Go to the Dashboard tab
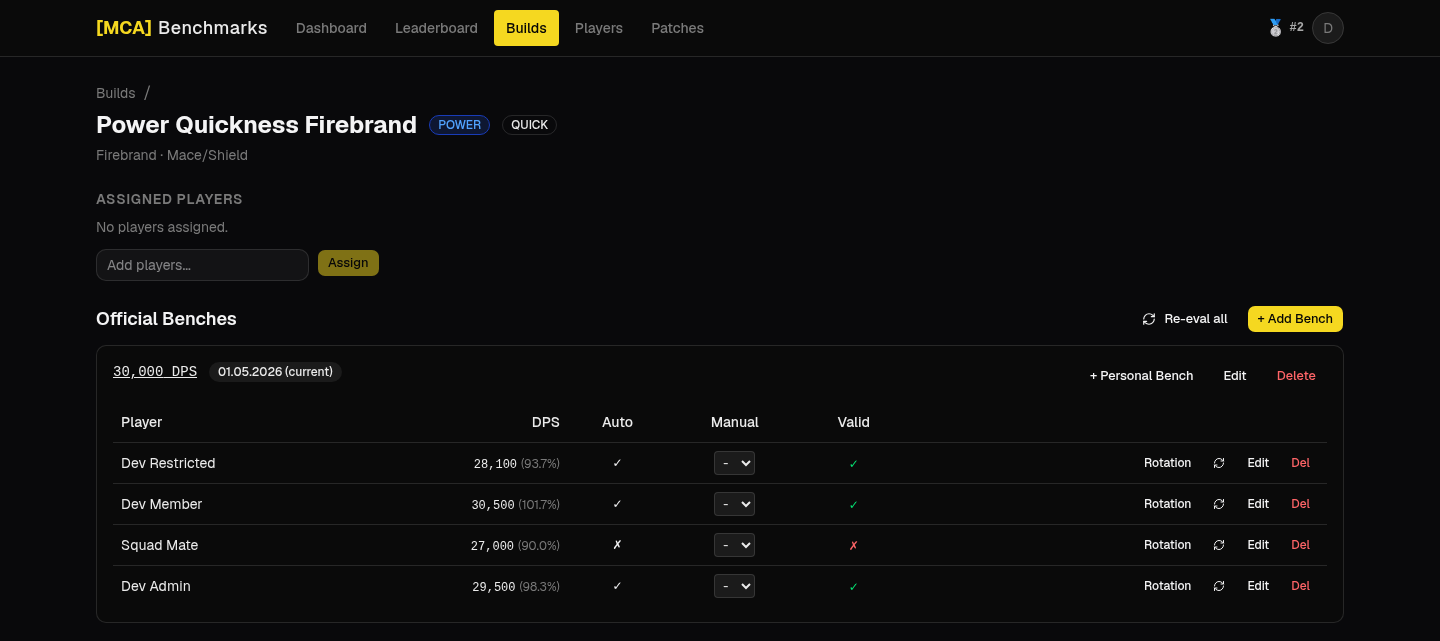The height and width of the screenshot is (641, 1440). tap(331, 28)
